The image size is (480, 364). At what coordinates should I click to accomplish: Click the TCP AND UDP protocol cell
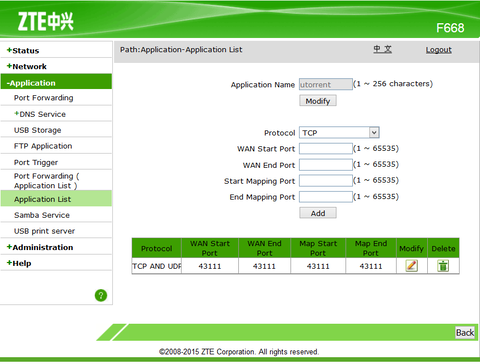click(x=157, y=266)
